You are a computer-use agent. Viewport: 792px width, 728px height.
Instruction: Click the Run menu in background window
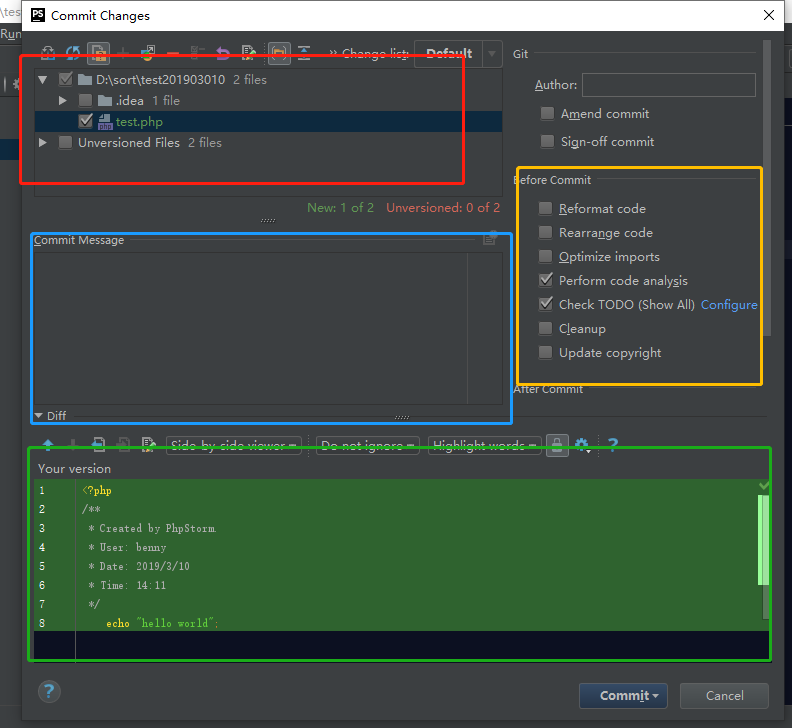11,34
